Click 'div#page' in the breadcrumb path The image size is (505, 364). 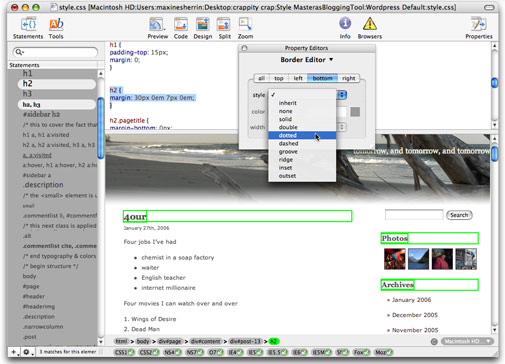pyautogui.click(x=170, y=341)
